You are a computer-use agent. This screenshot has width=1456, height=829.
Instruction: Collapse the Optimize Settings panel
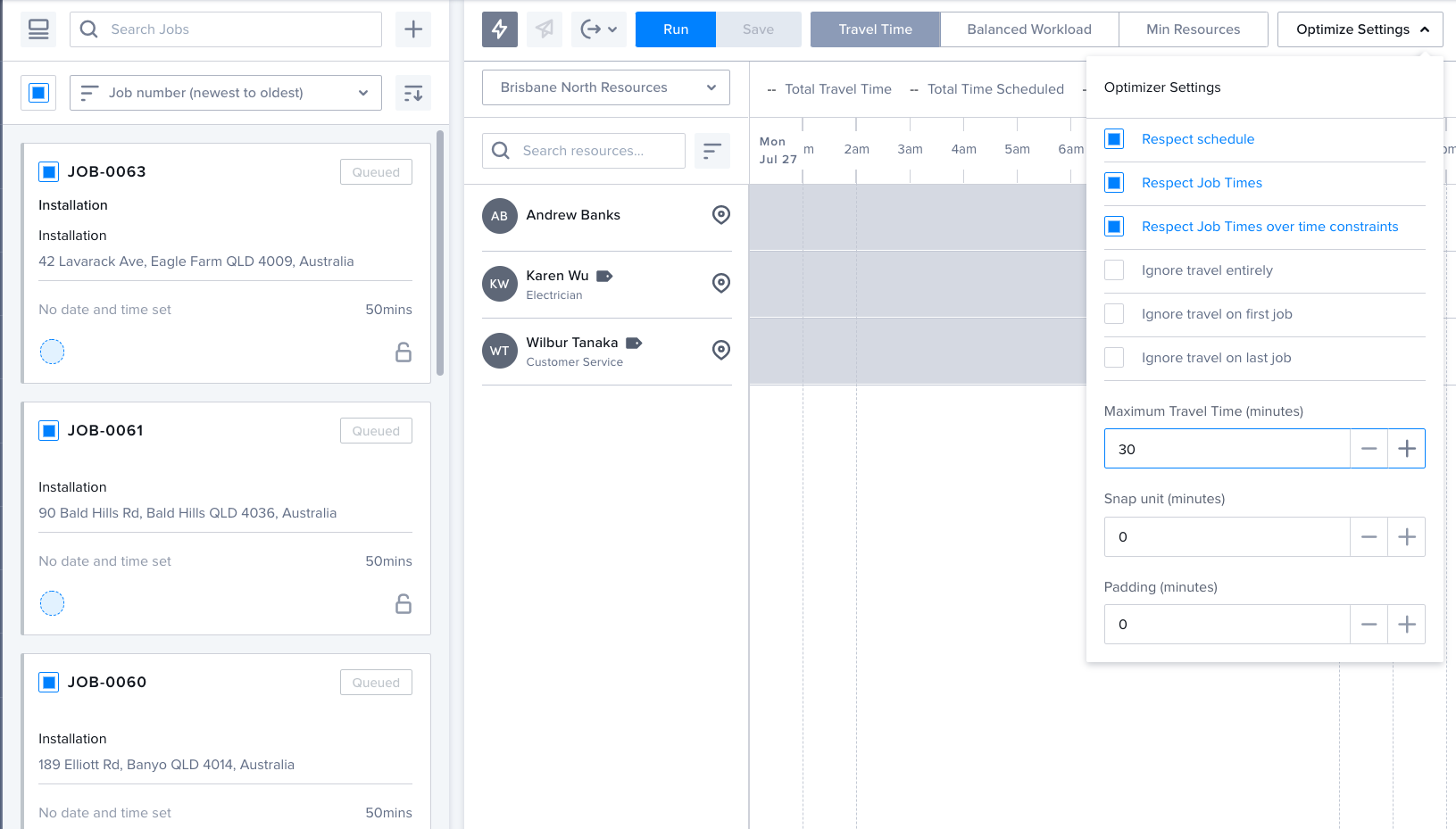(x=1360, y=29)
